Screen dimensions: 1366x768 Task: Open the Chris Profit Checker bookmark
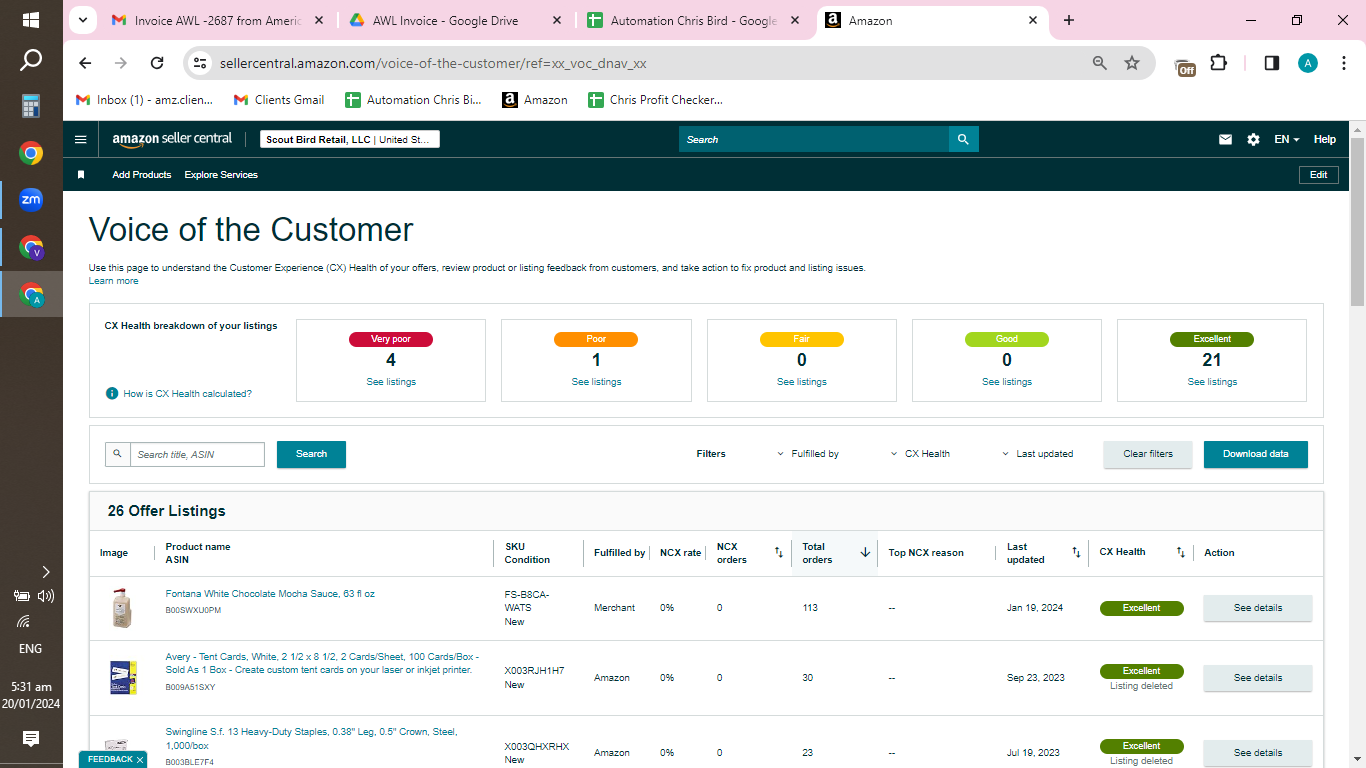click(655, 100)
